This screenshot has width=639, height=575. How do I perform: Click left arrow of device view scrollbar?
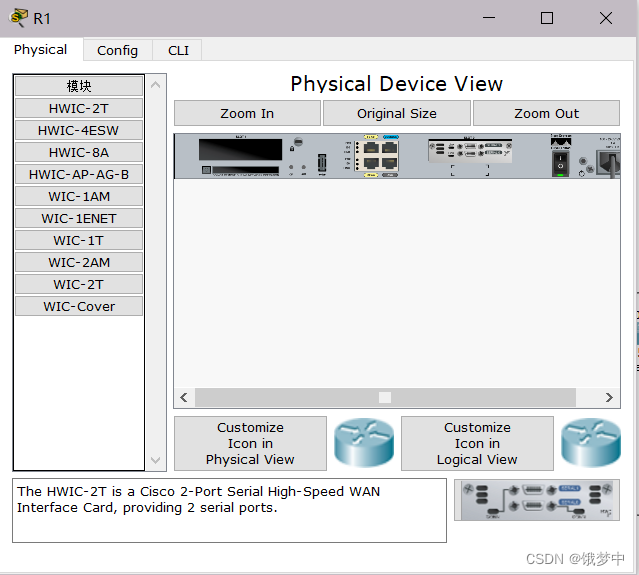(184, 397)
